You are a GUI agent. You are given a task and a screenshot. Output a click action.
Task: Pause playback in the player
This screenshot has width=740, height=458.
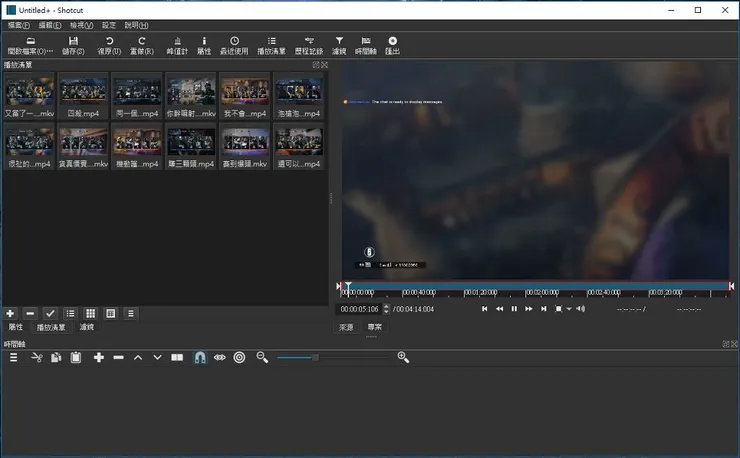pos(514,309)
